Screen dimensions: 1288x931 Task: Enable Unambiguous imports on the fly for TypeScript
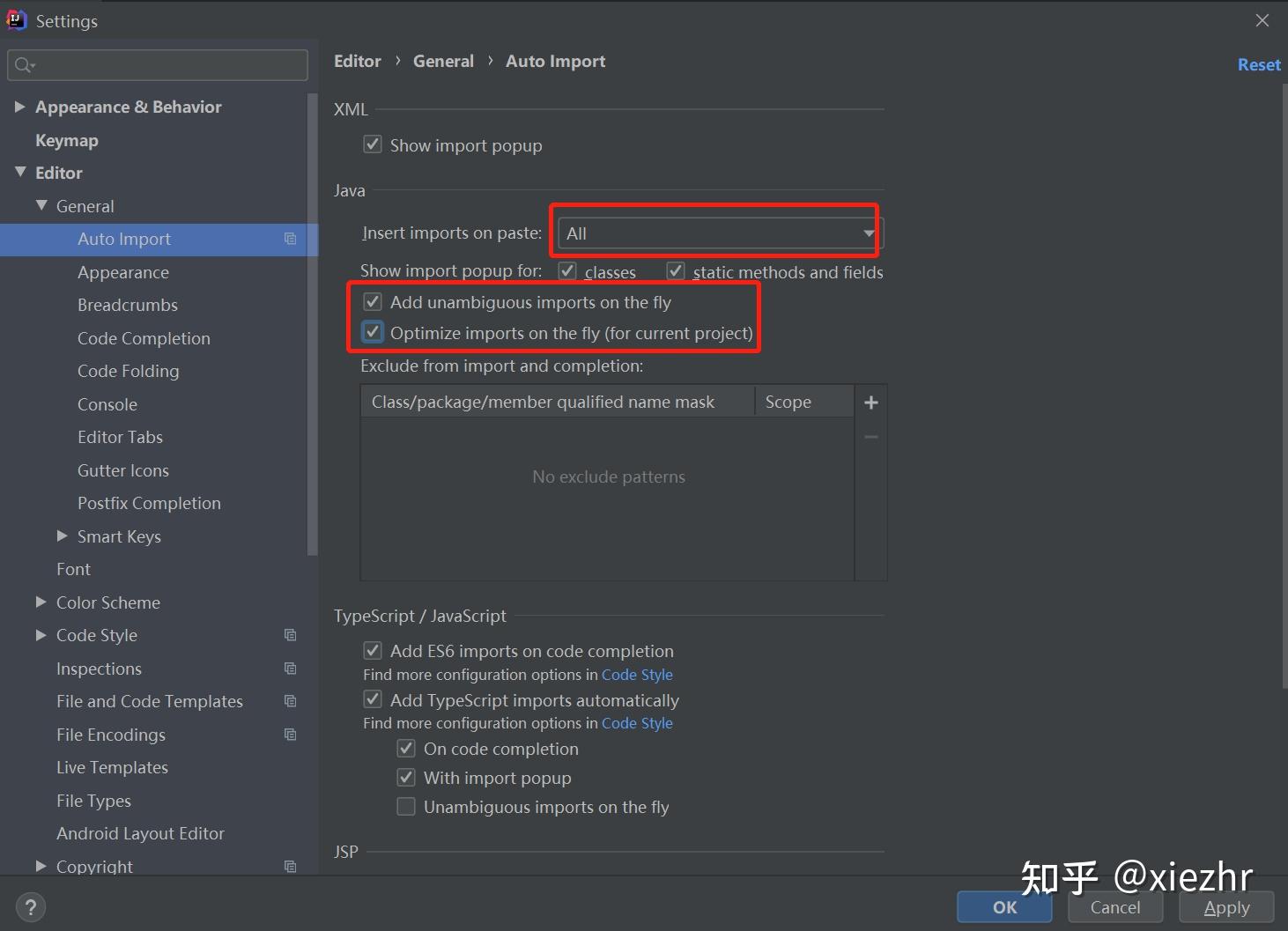(x=406, y=806)
